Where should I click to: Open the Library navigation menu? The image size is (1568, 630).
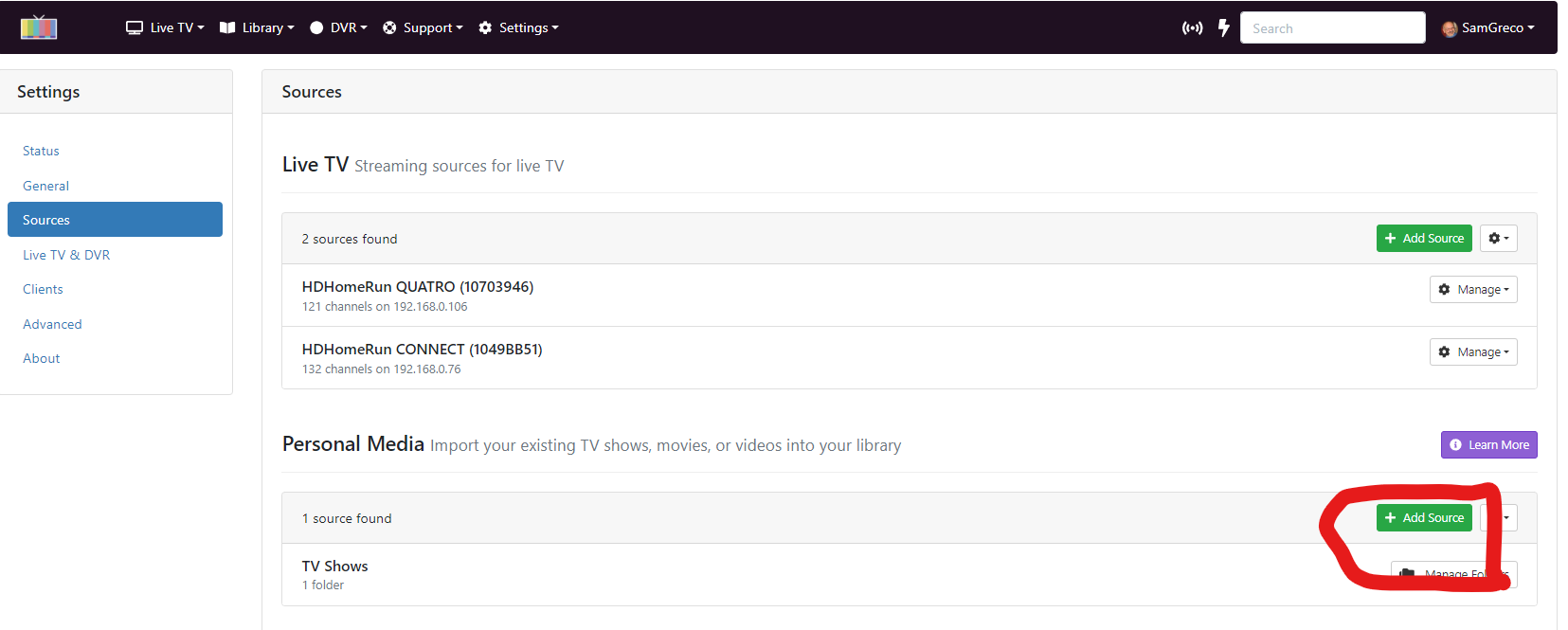tap(257, 28)
